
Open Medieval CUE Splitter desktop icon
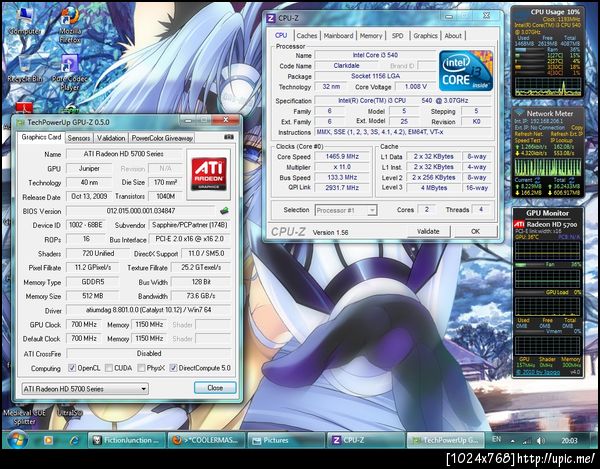(24, 417)
